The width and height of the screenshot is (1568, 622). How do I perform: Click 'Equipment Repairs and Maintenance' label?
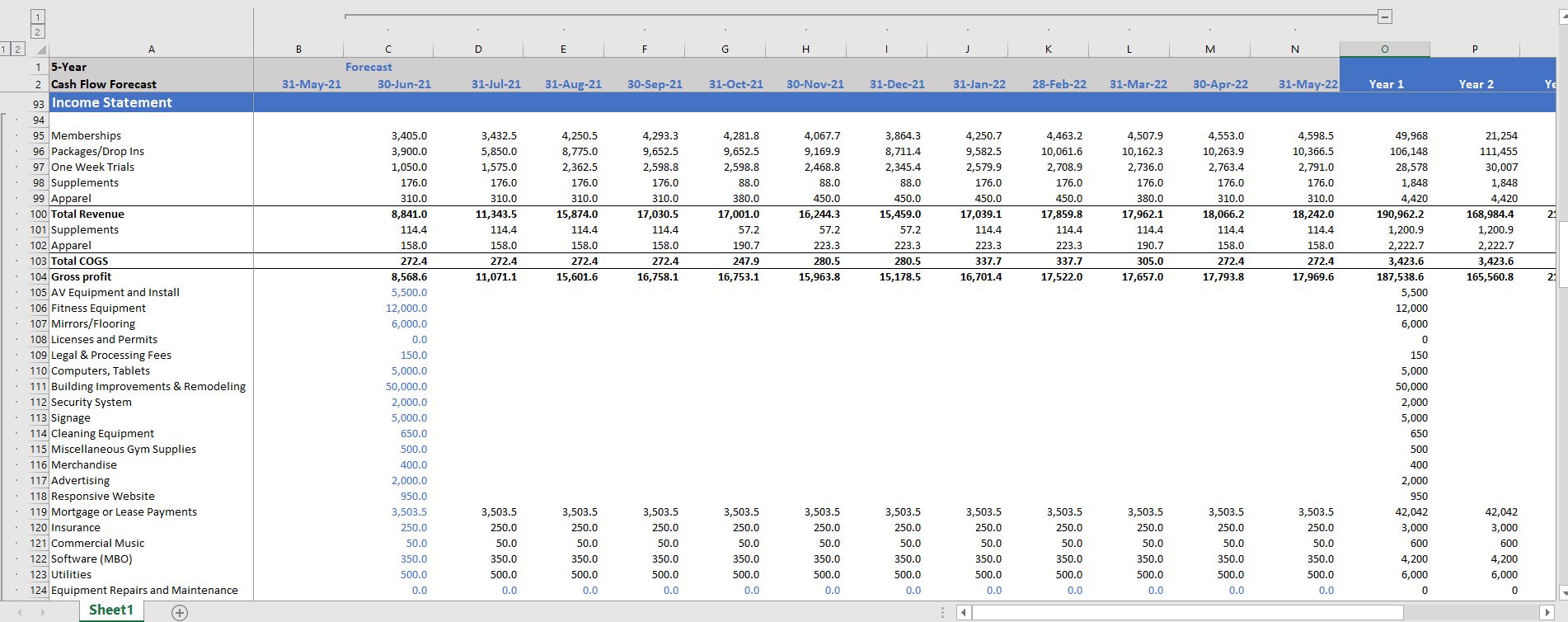pyautogui.click(x=144, y=591)
